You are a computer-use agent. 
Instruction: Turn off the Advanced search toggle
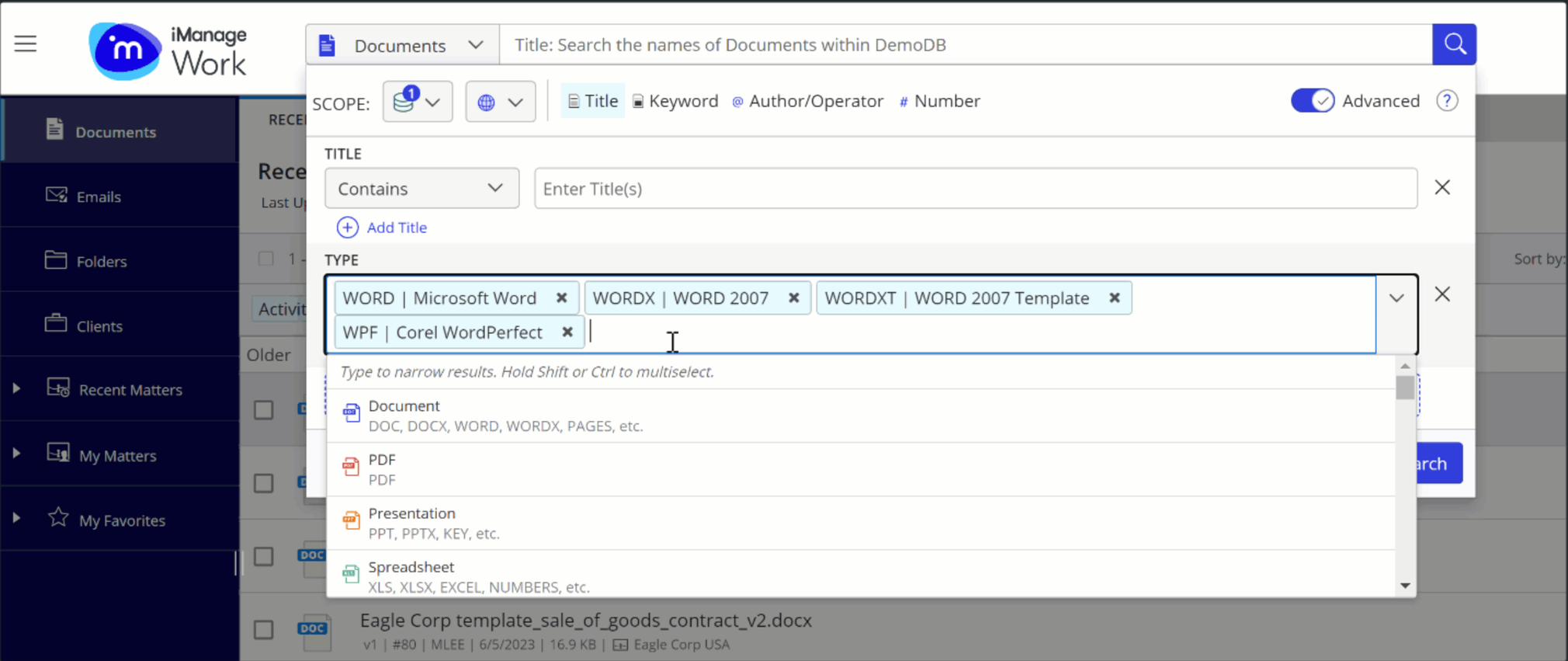click(x=1312, y=101)
